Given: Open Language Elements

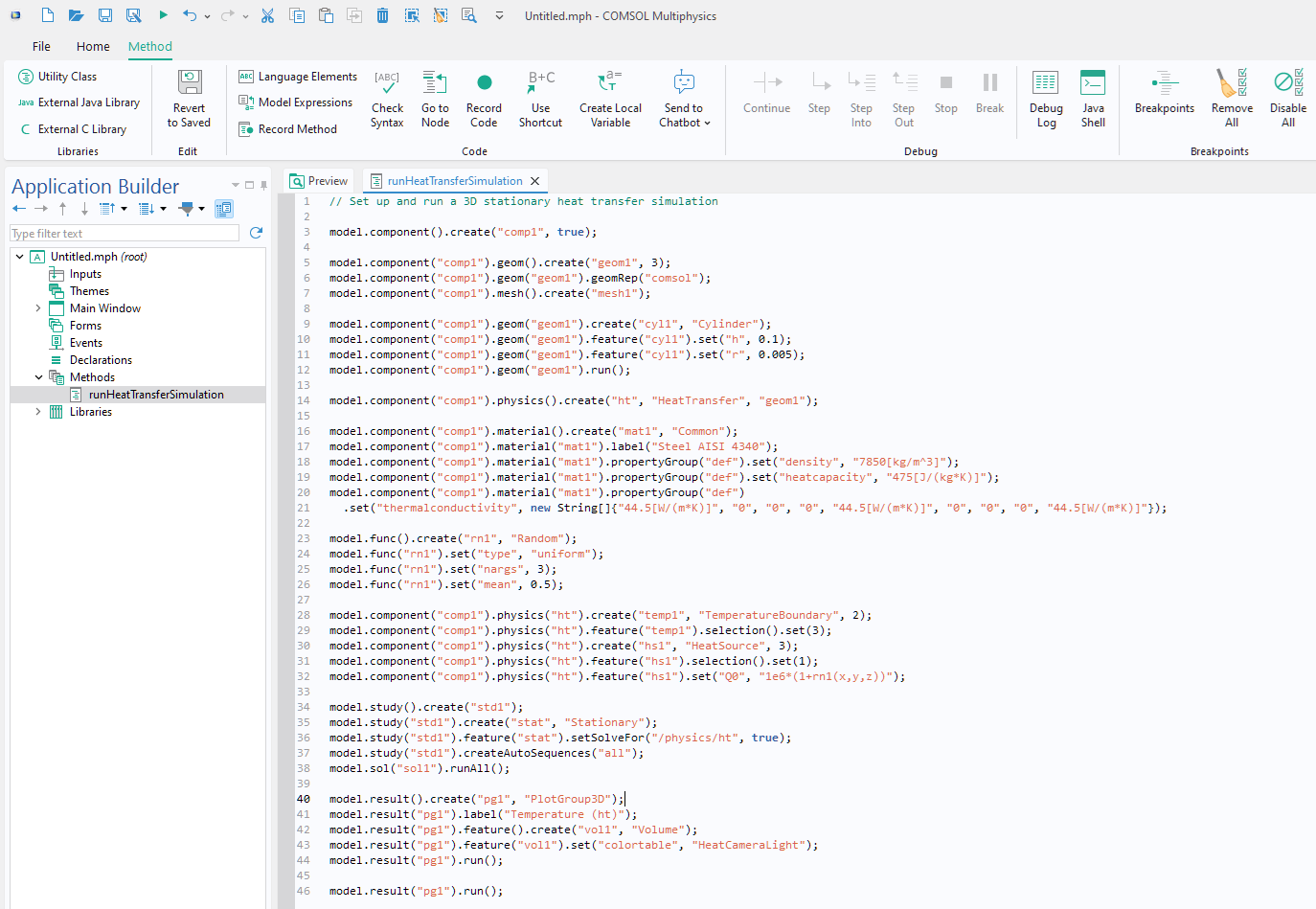Looking at the screenshot, I should 297,77.
